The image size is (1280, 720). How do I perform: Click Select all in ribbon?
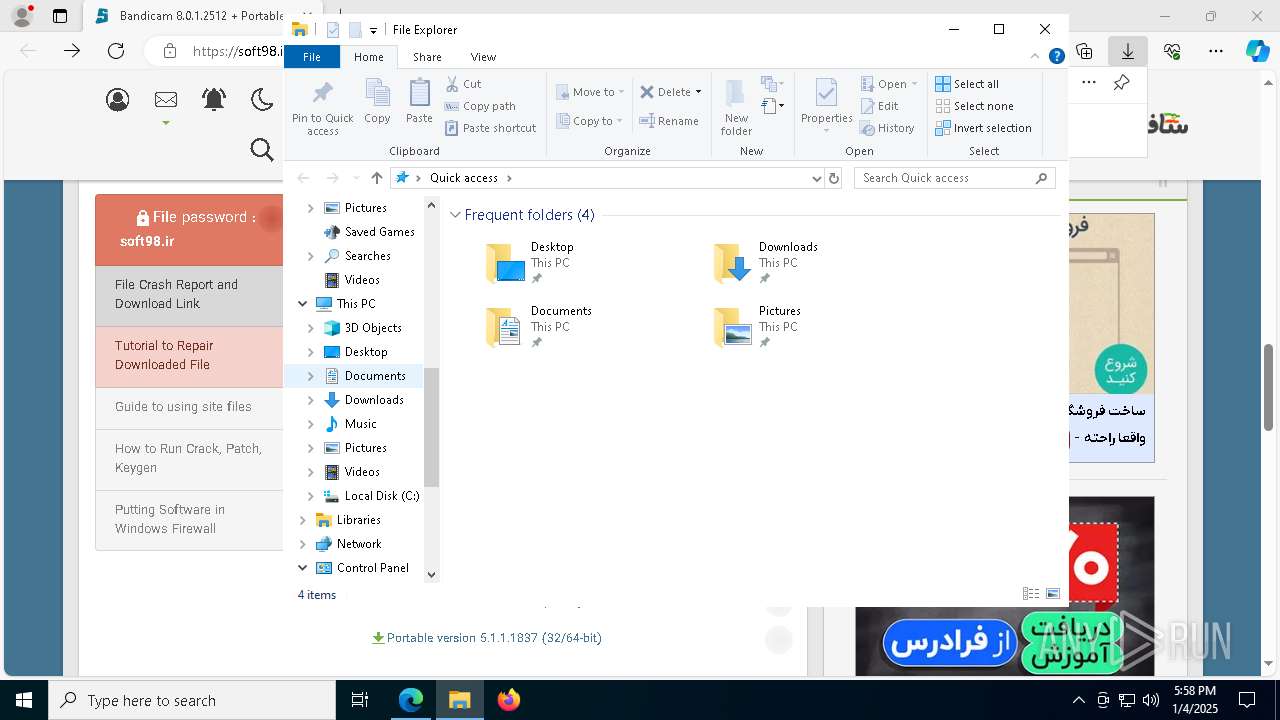tap(967, 84)
